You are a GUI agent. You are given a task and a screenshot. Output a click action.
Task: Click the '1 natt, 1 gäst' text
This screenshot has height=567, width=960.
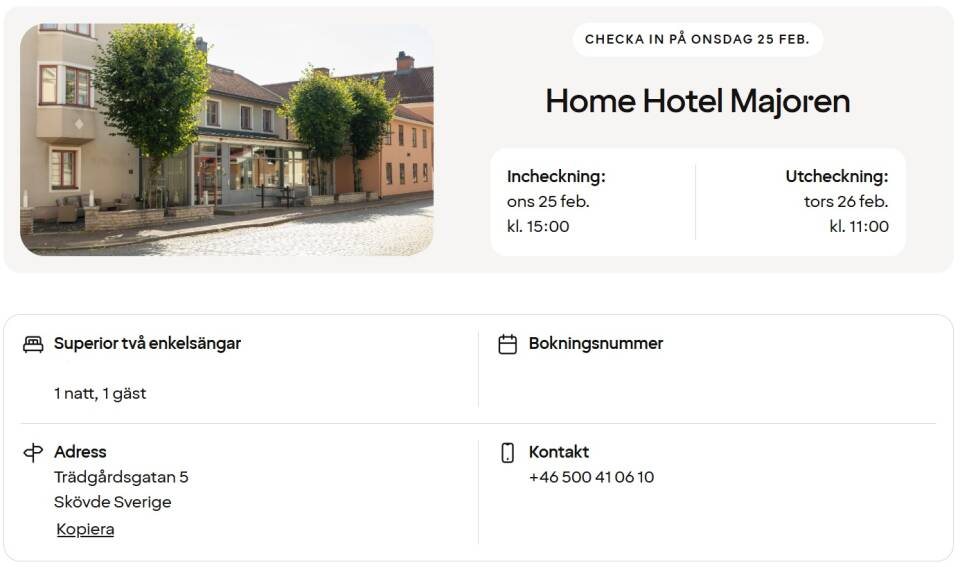click(100, 394)
